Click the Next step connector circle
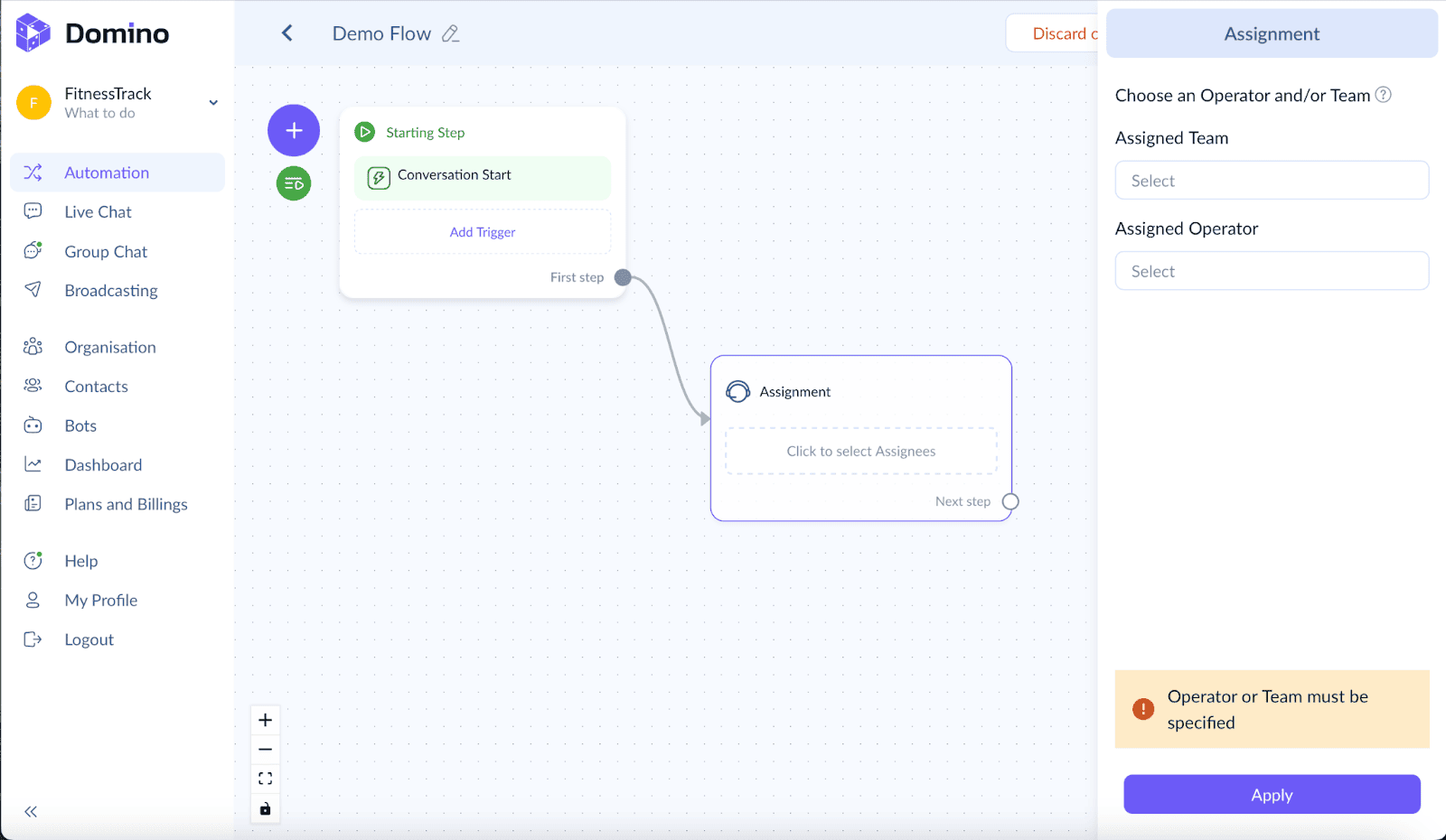 point(1010,501)
